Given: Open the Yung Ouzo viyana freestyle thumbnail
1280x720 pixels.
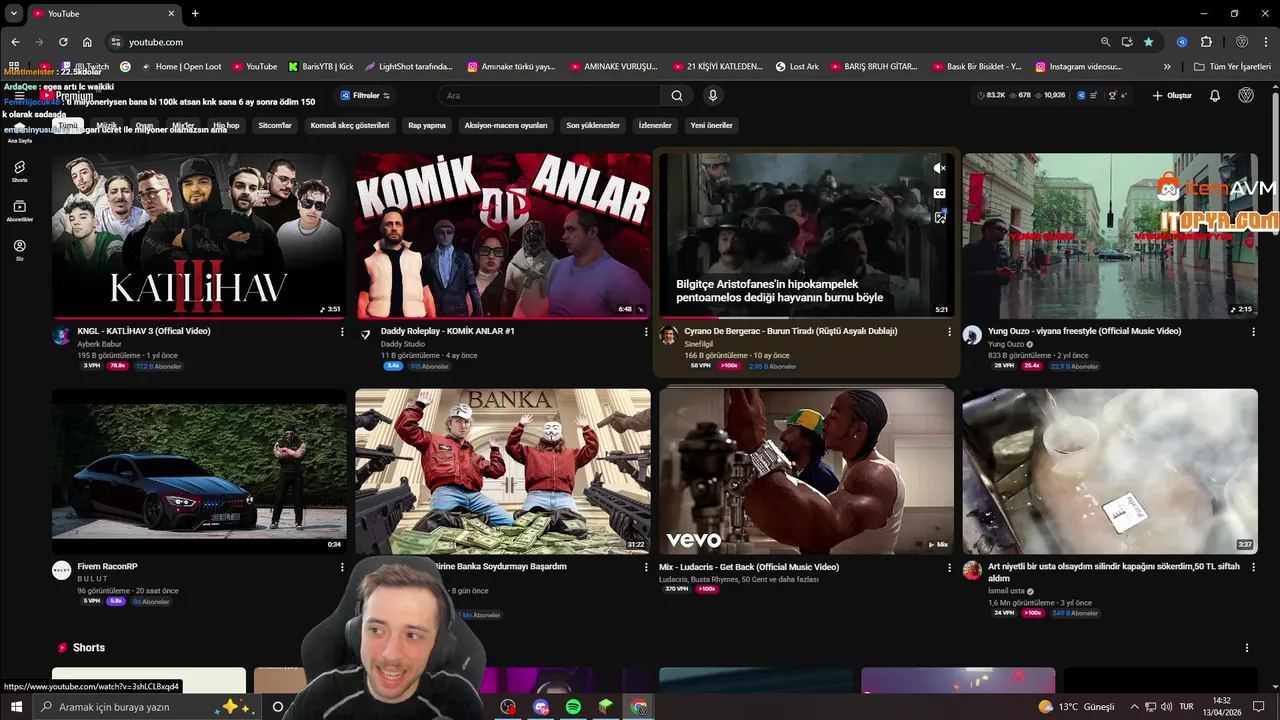Looking at the screenshot, I should click(1110, 236).
